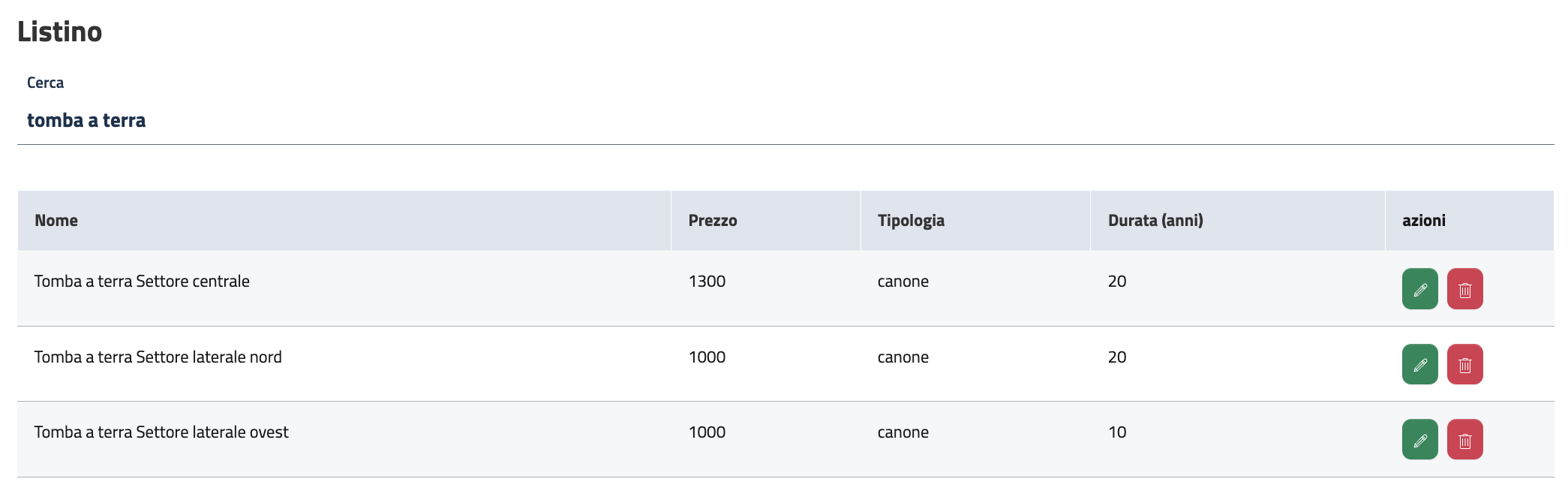This screenshot has width=1568, height=485.
Task: Select the Tomba a terra Settore centrale name
Action: coord(142,282)
